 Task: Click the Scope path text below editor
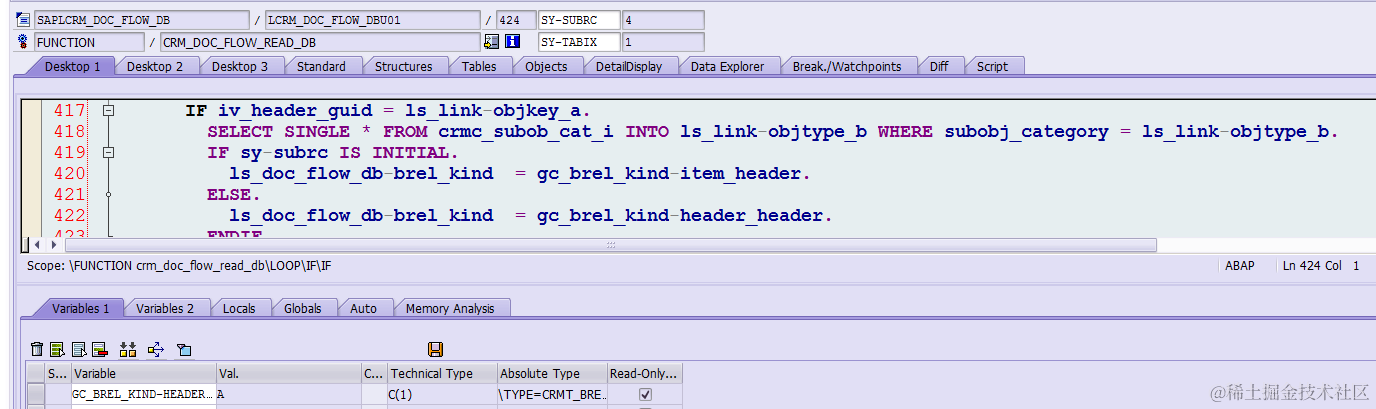click(180, 266)
